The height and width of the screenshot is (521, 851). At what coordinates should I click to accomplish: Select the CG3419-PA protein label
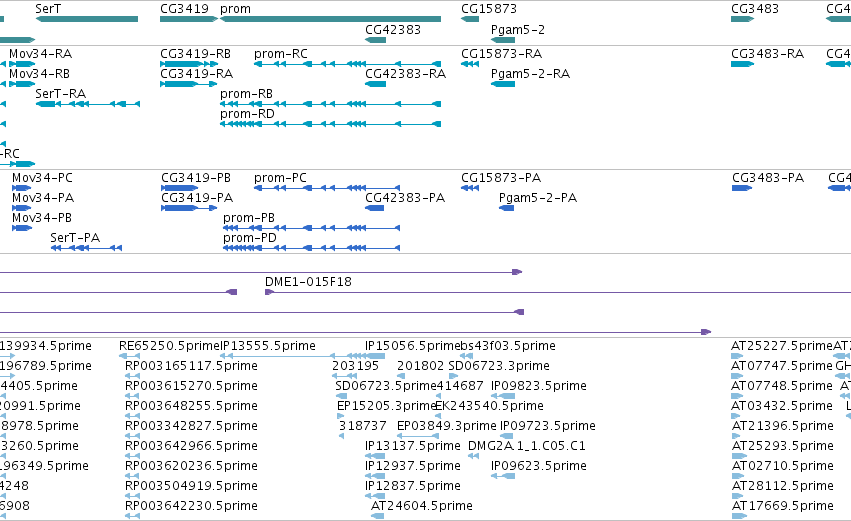(x=197, y=198)
